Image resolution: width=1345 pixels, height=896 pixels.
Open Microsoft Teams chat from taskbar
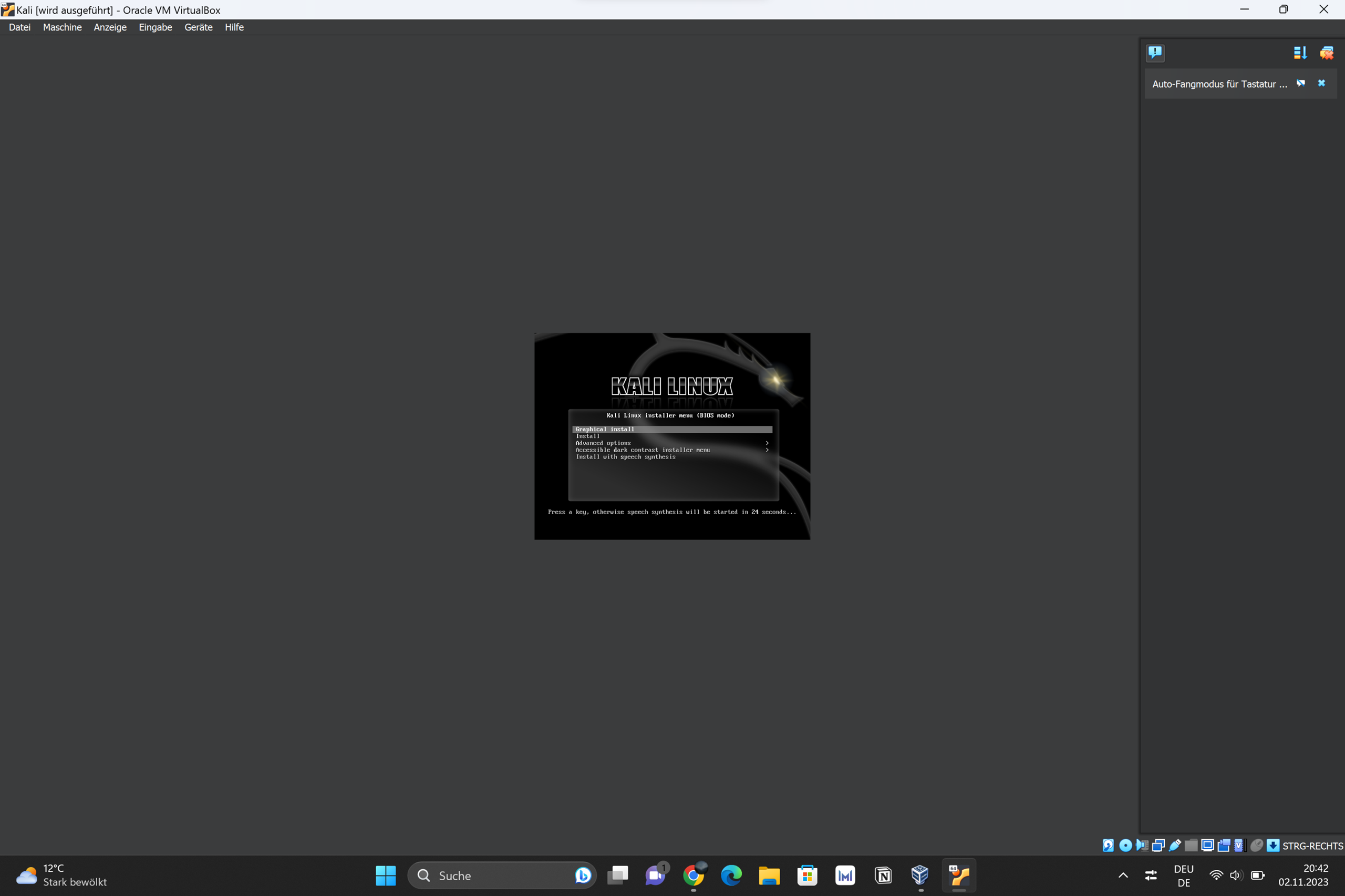point(656,876)
